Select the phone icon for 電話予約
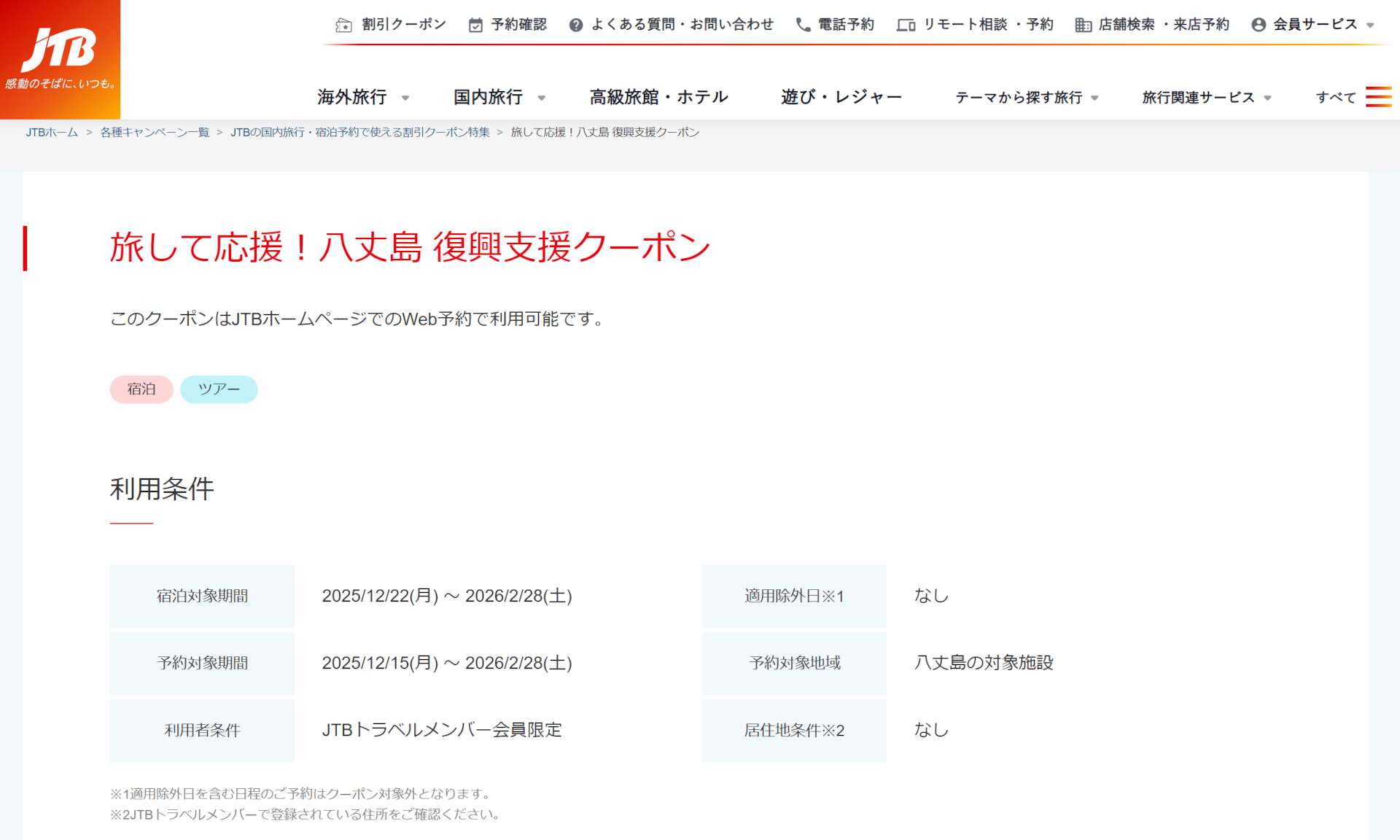The height and width of the screenshot is (840, 1400). click(x=803, y=23)
